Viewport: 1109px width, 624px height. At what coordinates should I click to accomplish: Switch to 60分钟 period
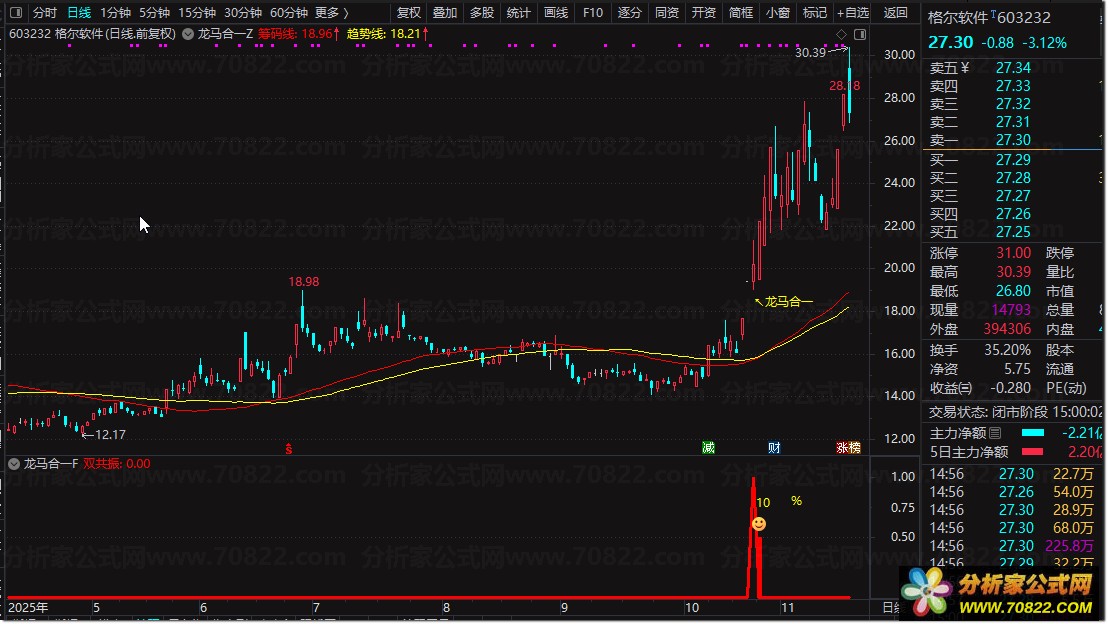click(x=289, y=13)
